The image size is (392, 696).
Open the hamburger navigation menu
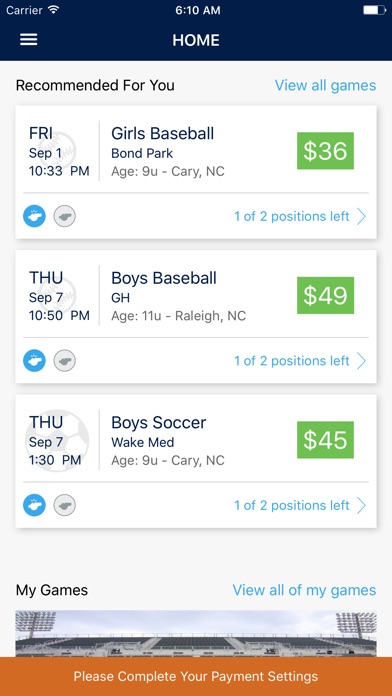pos(28,40)
